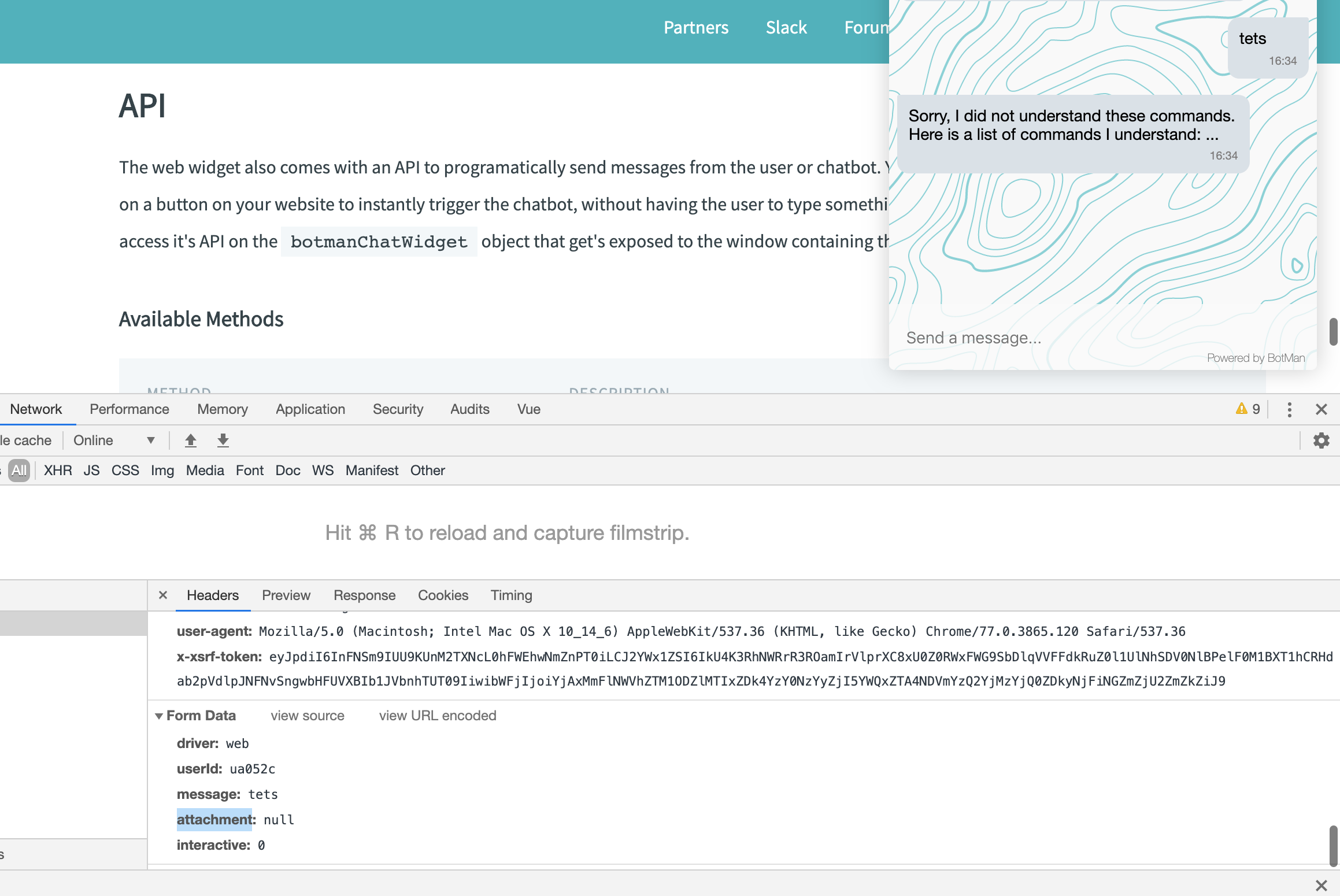Click the import HAR upload arrow icon
The image size is (1340, 896).
pyautogui.click(x=191, y=440)
